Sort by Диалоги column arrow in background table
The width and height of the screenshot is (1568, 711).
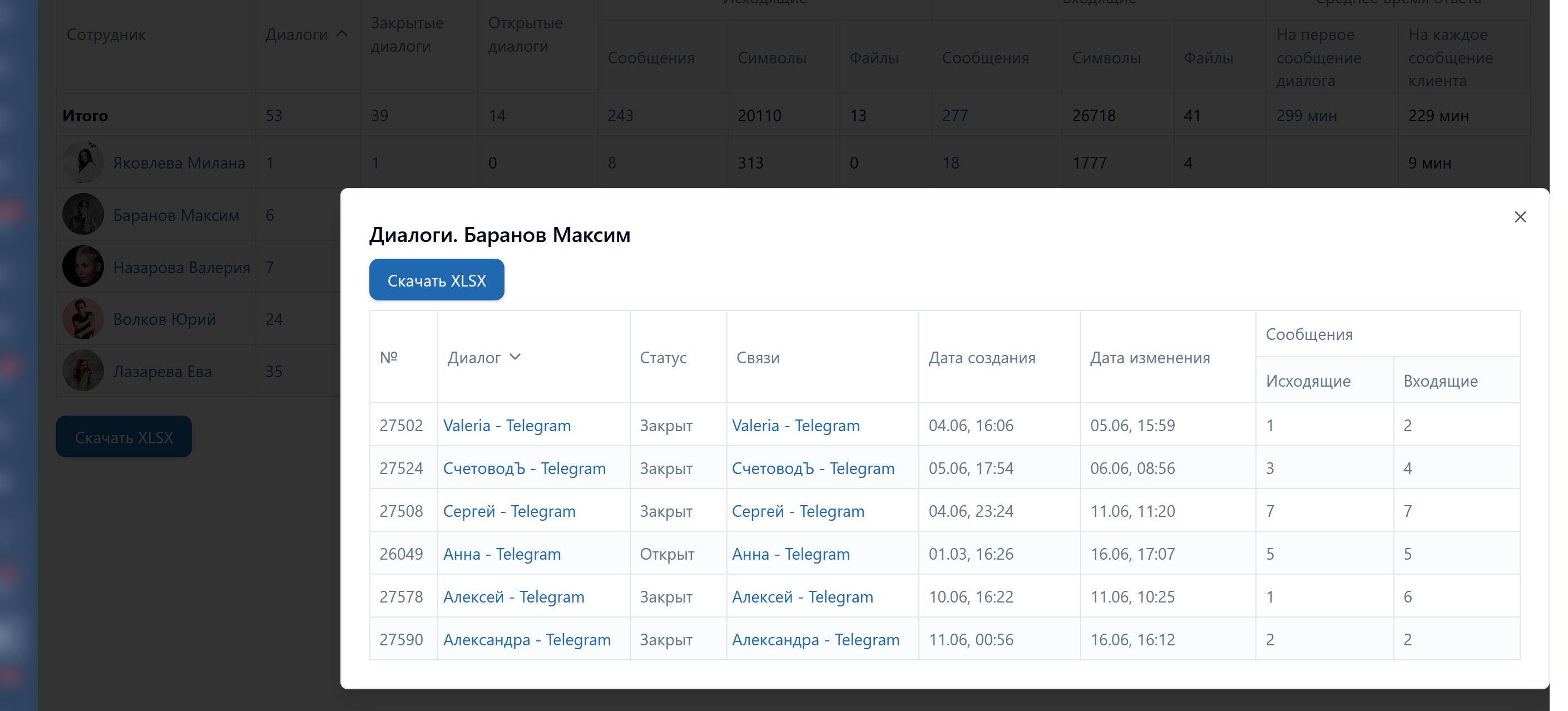(342, 34)
